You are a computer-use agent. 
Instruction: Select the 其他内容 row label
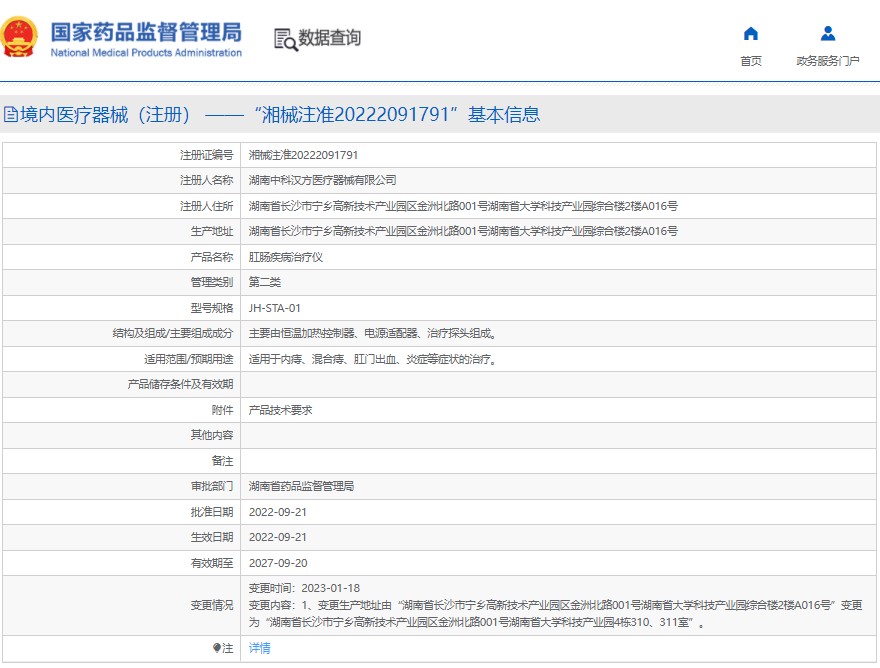pyautogui.click(x=212, y=435)
